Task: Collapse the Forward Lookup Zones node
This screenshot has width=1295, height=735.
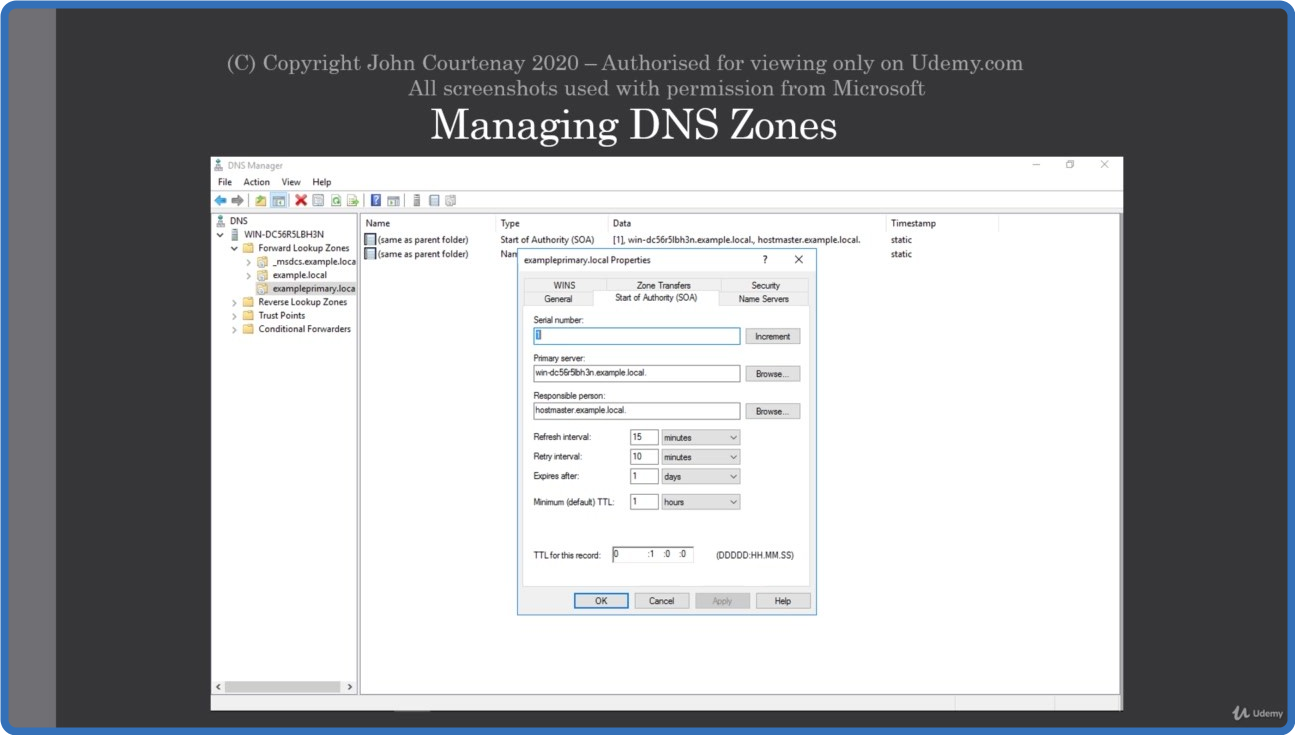Action: (235, 248)
